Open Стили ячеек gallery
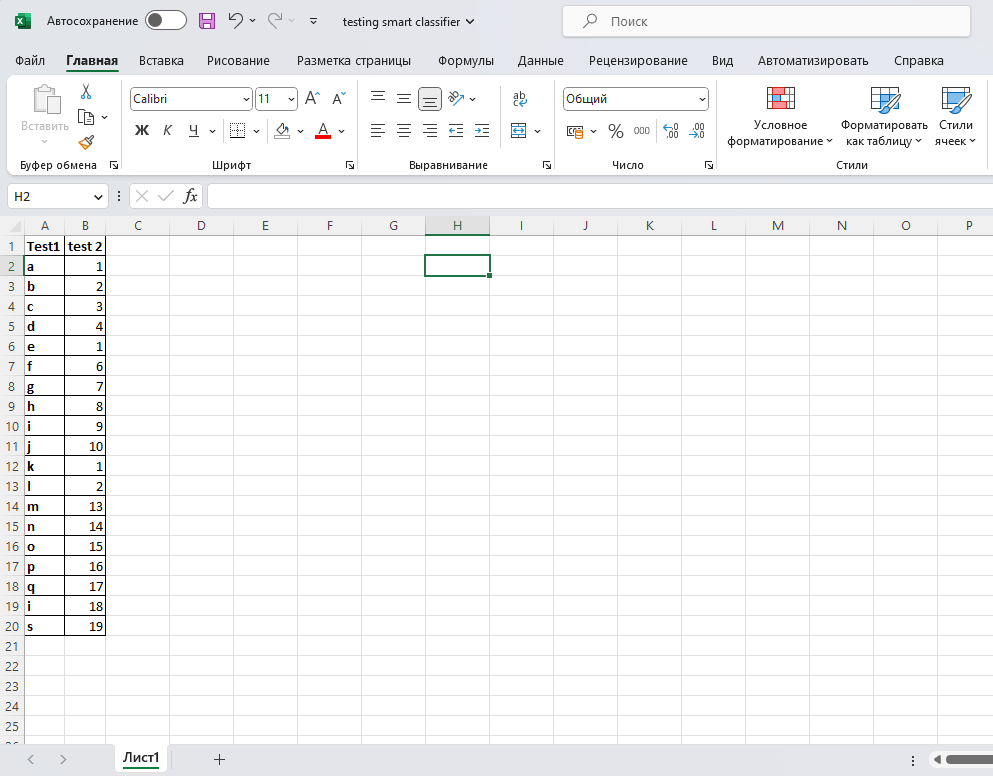 (956, 117)
